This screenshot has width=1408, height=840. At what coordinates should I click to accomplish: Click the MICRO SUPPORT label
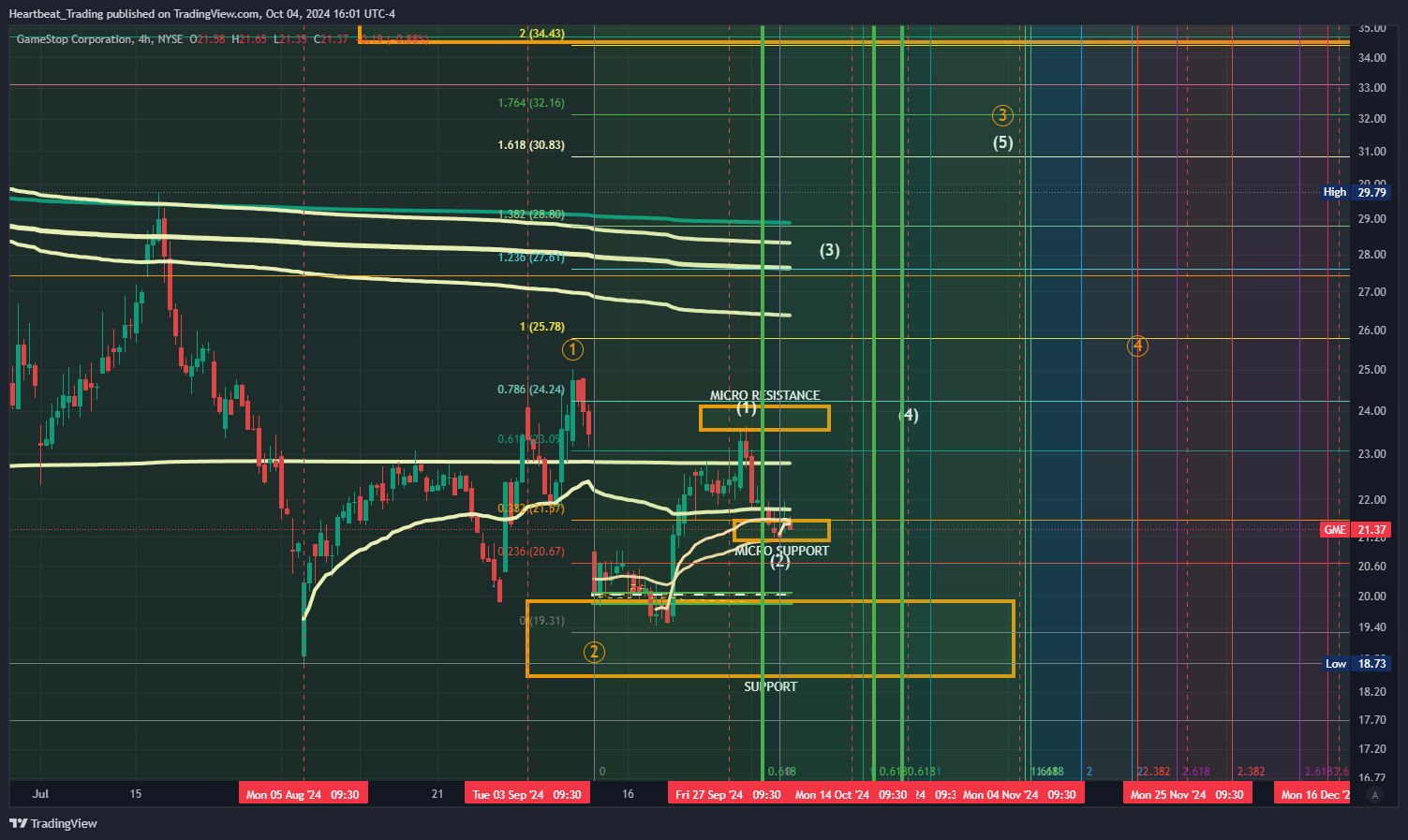(x=782, y=551)
